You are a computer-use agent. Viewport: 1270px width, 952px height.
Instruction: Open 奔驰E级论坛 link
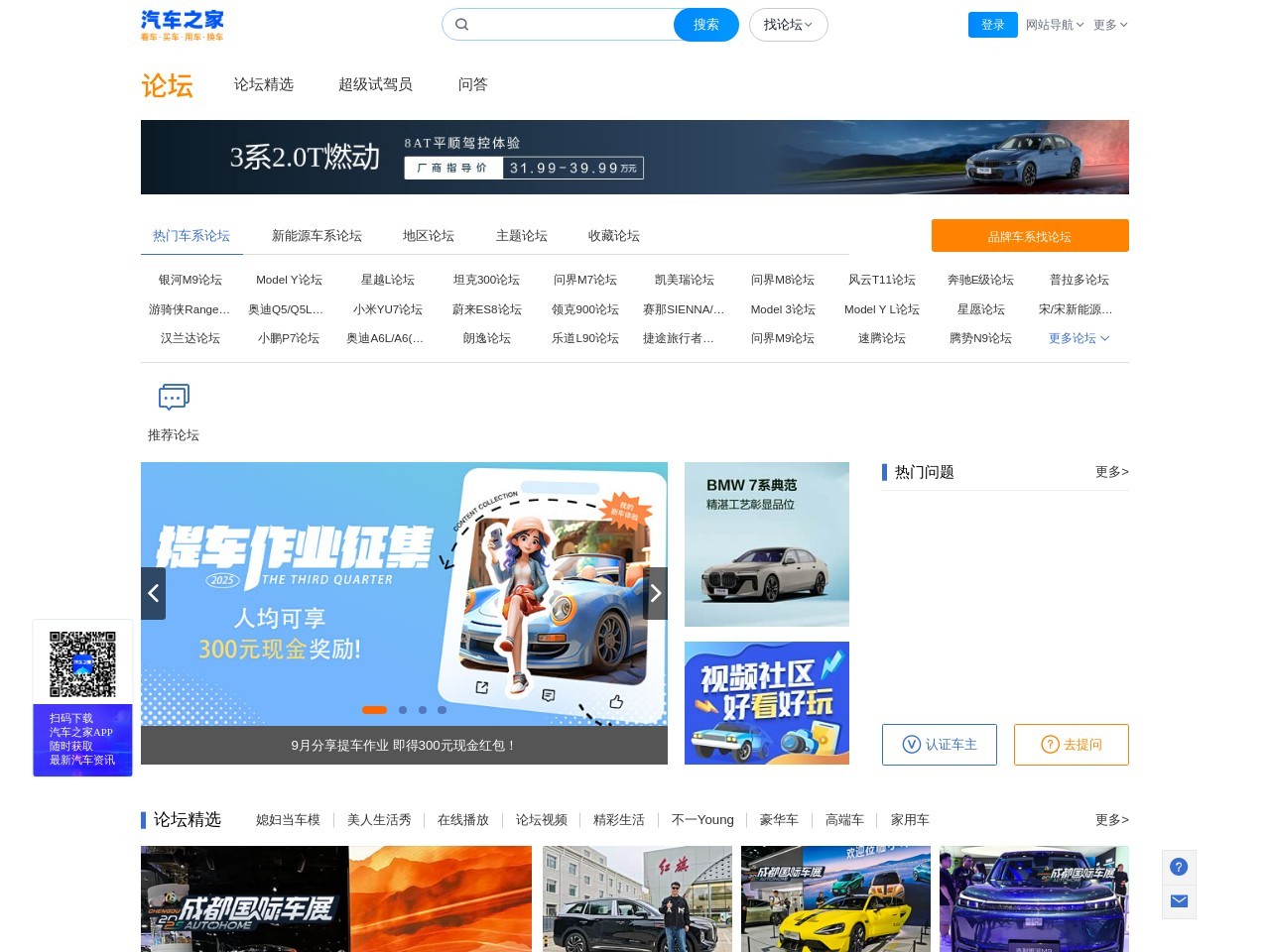(980, 280)
